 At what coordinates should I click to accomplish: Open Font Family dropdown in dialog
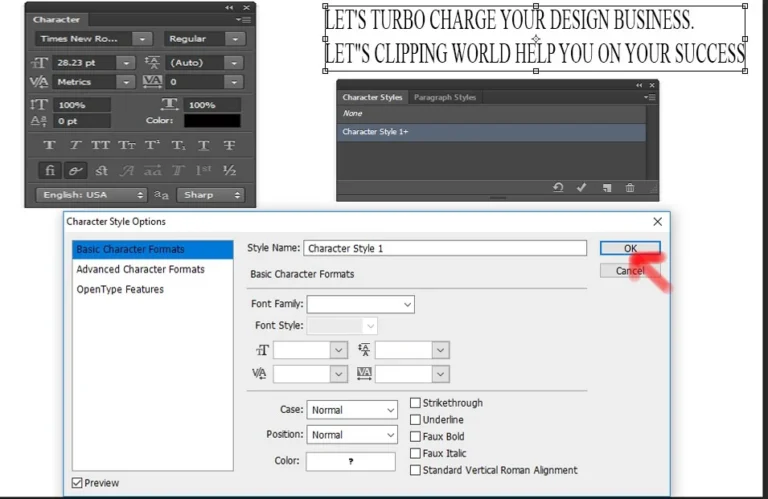[360, 304]
